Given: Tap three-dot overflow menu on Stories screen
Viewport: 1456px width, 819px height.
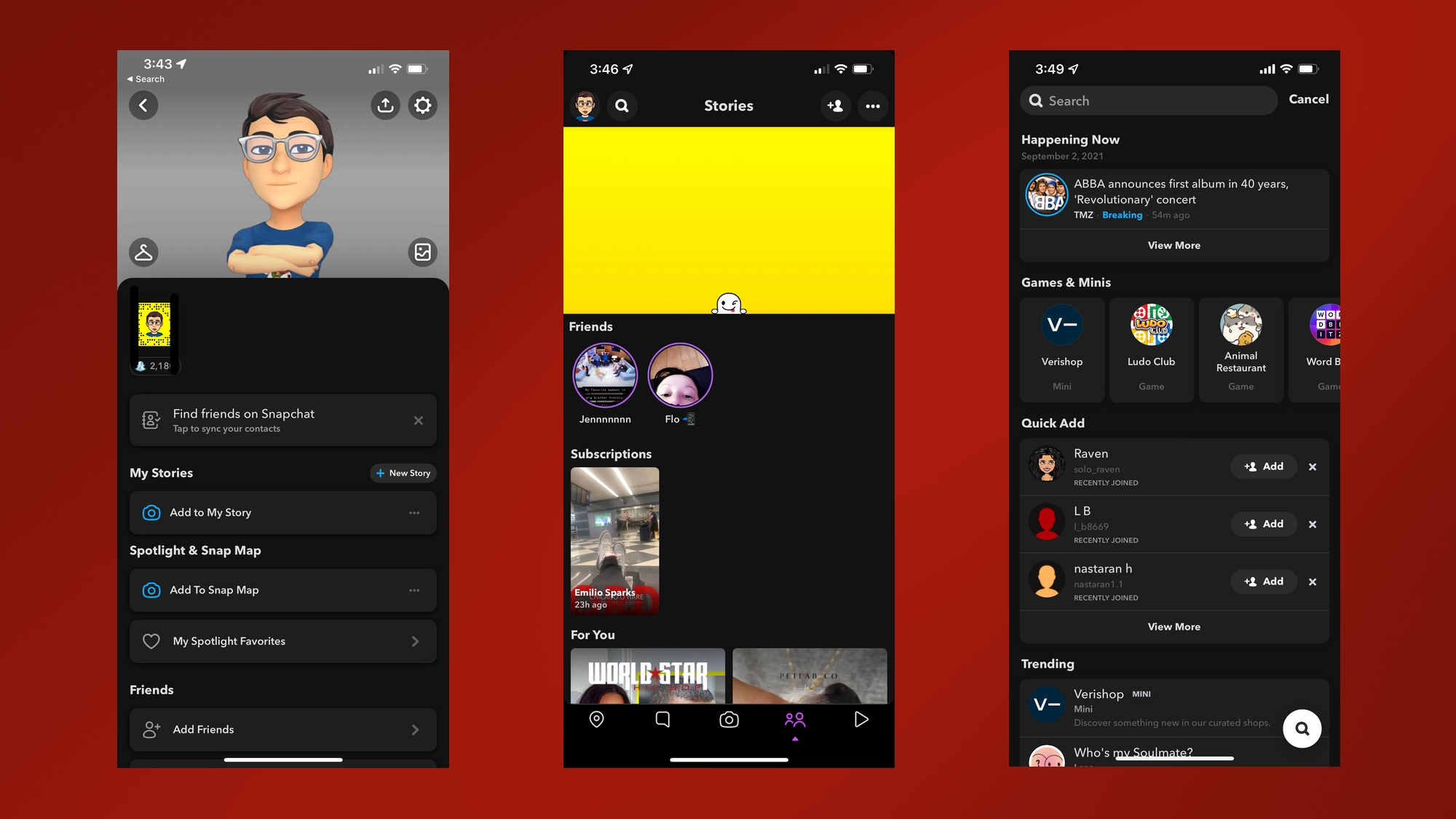Looking at the screenshot, I should [x=871, y=106].
